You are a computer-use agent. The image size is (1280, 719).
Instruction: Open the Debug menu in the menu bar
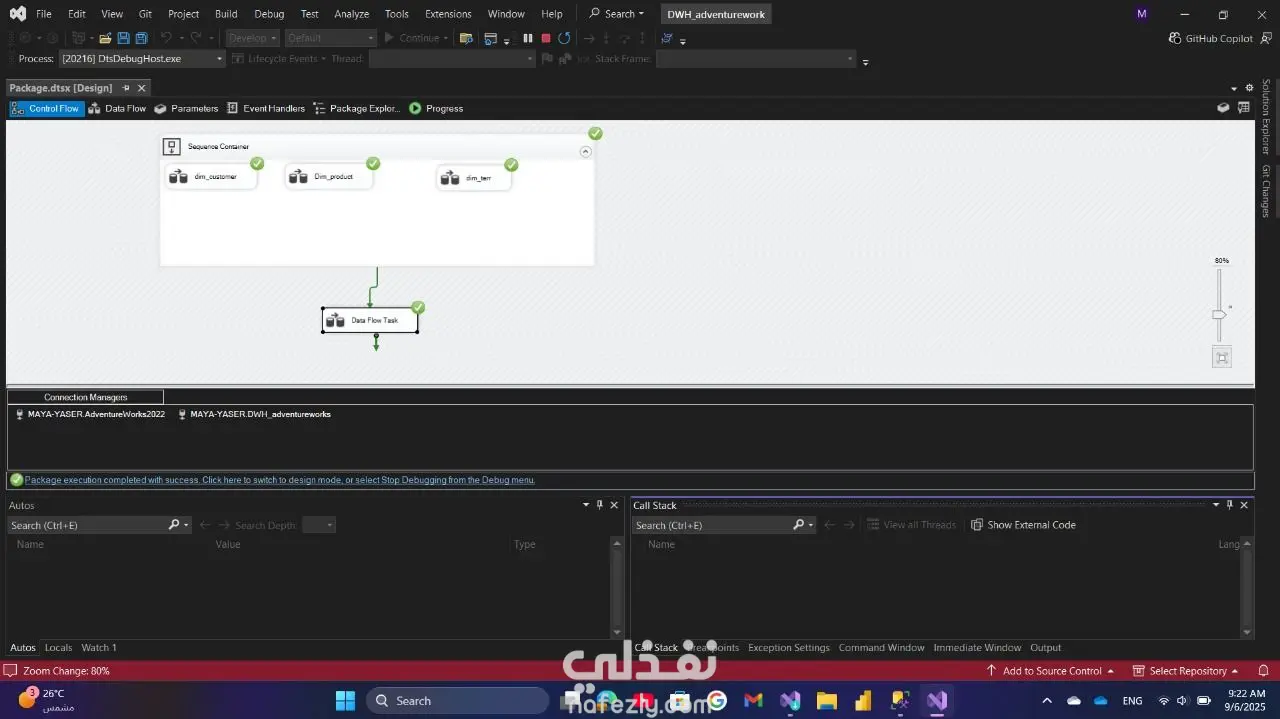tap(268, 14)
